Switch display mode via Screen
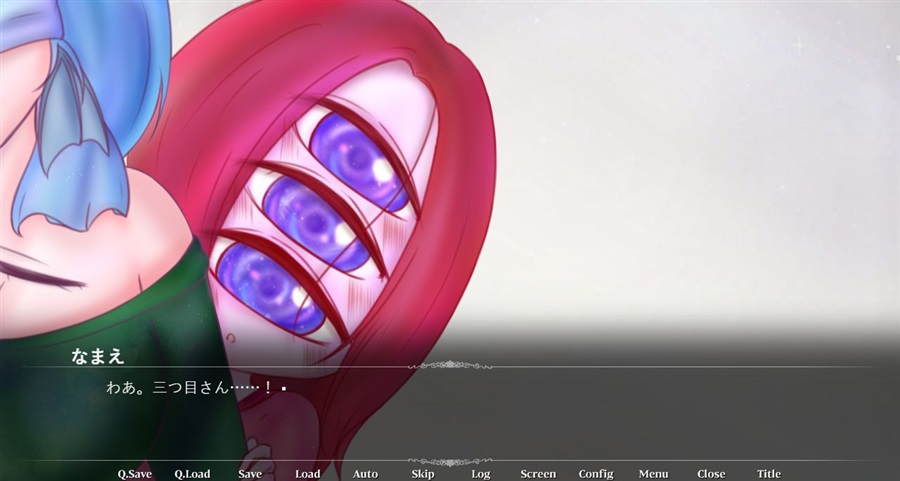900x481 pixels. click(538, 474)
